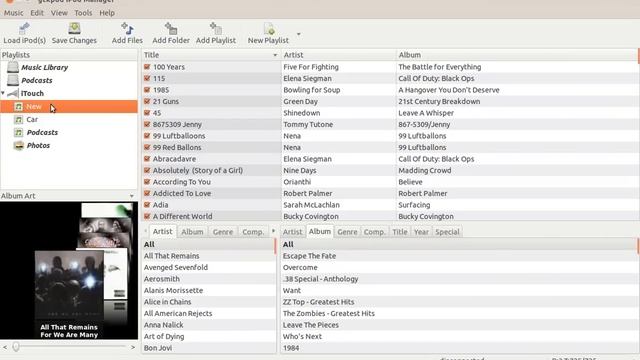
Task: Uncheck the Abracadavre track checkbox
Action: tap(147, 158)
